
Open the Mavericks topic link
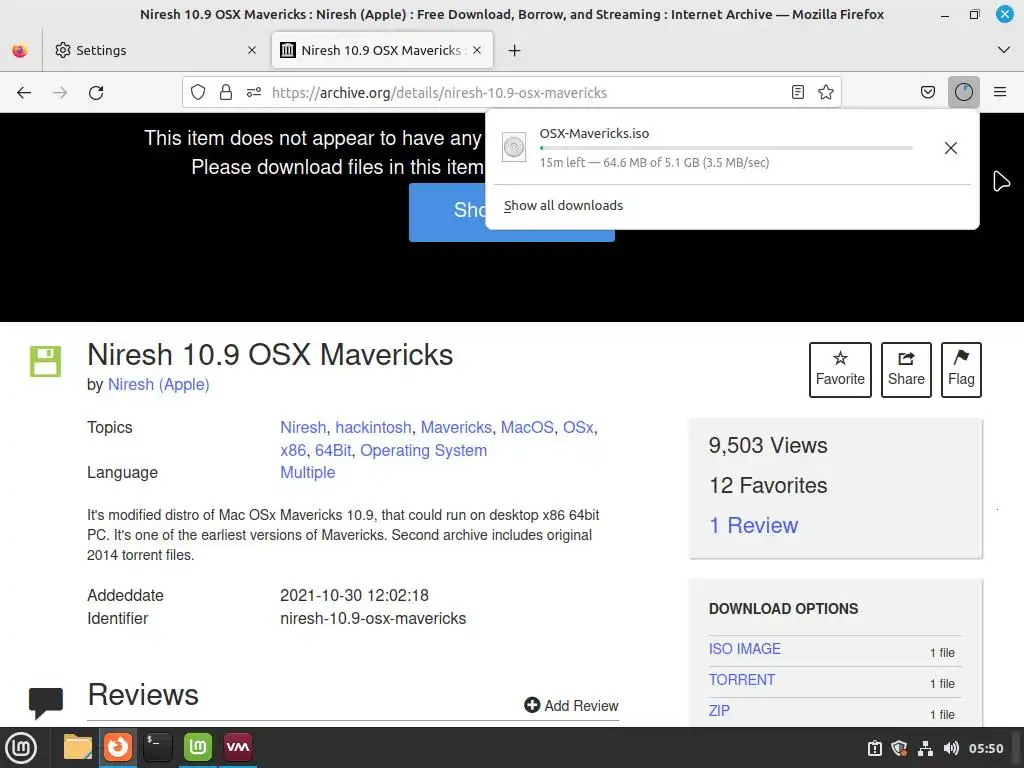(456, 428)
